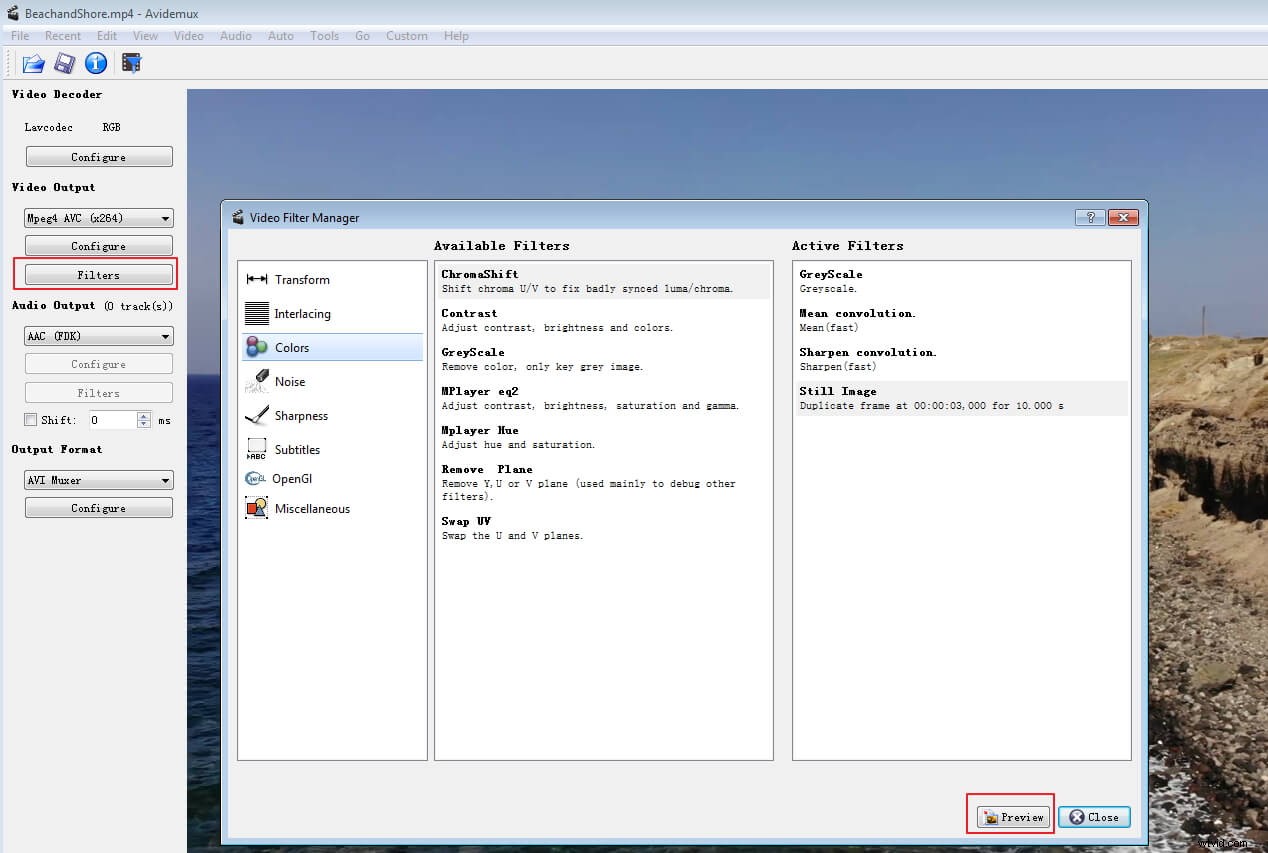Click the Shift value input field
Image resolution: width=1268 pixels, height=853 pixels.
[x=112, y=421]
